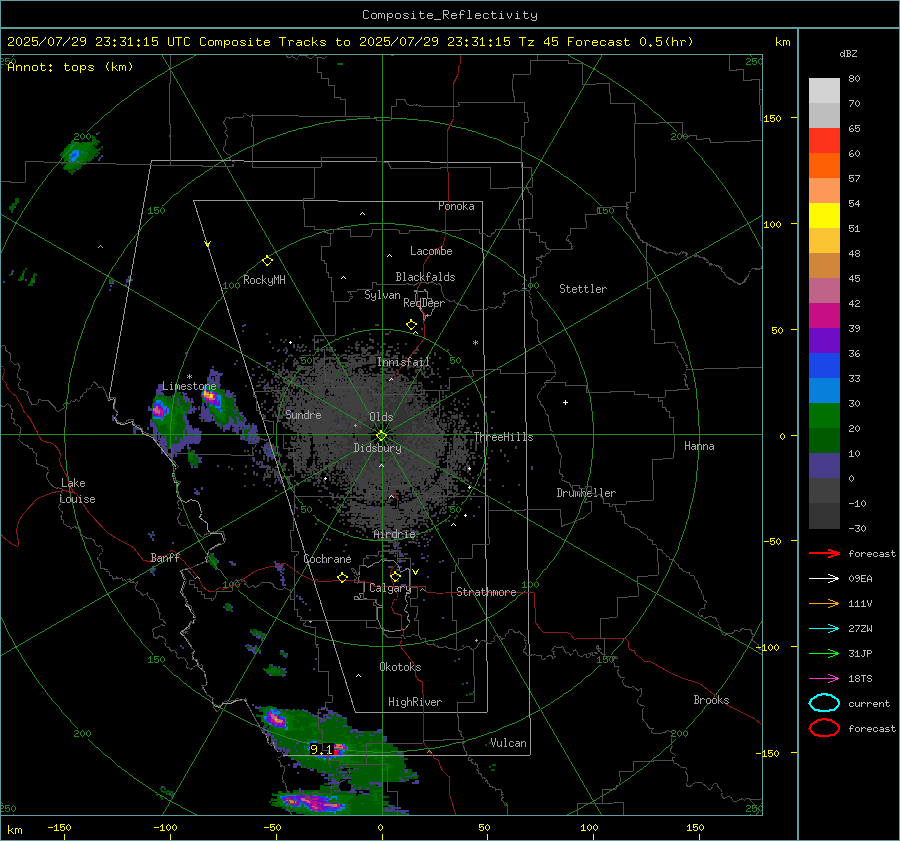Click the Okotoks city label
This screenshot has width=900, height=841.
(x=400, y=667)
